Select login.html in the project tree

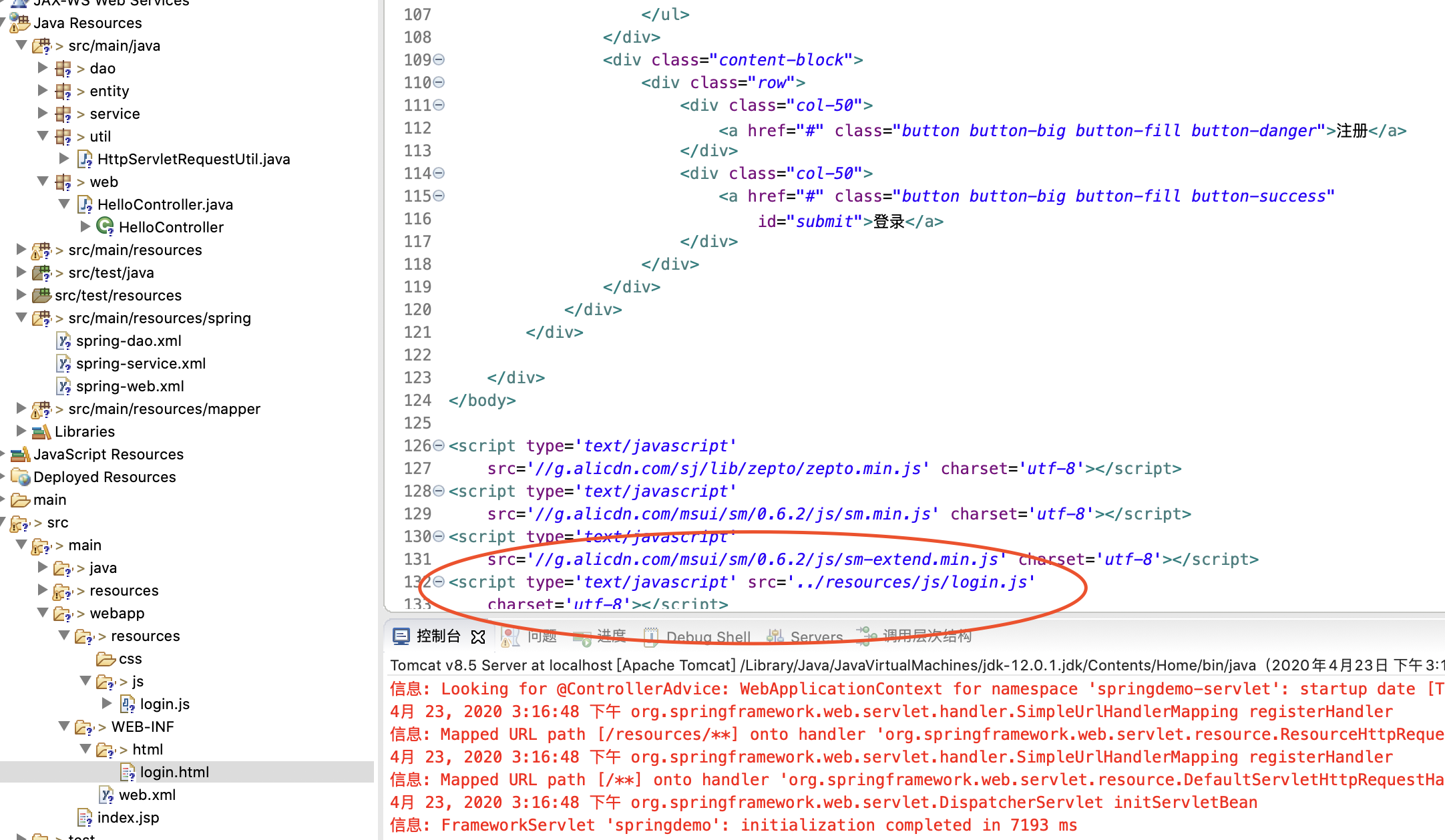click(x=174, y=772)
